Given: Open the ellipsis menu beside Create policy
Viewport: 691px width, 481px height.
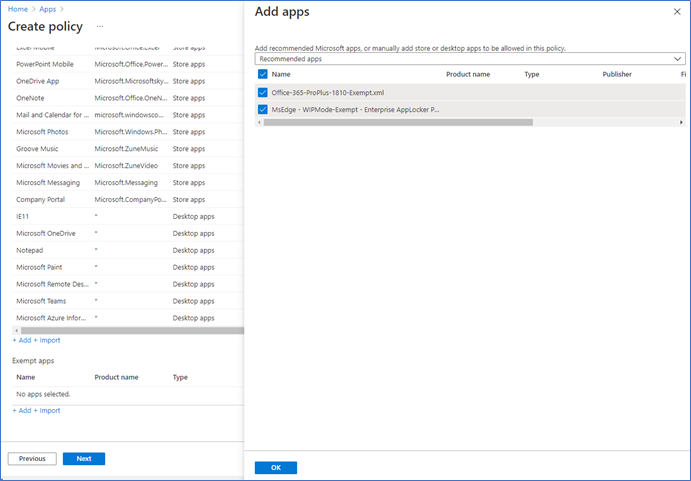Looking at the screenshot, I should pyautogui.click(x=100, y=26).
